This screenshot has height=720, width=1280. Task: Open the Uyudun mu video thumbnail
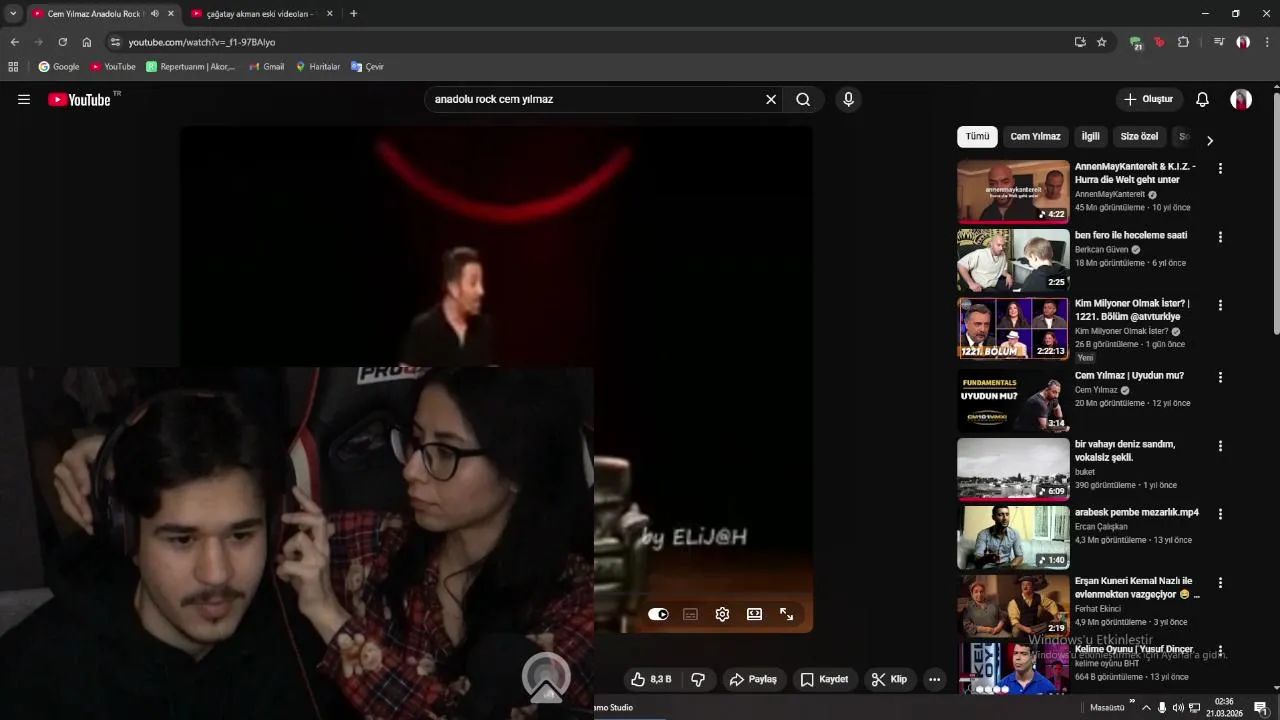click(x=1013, y=401)
